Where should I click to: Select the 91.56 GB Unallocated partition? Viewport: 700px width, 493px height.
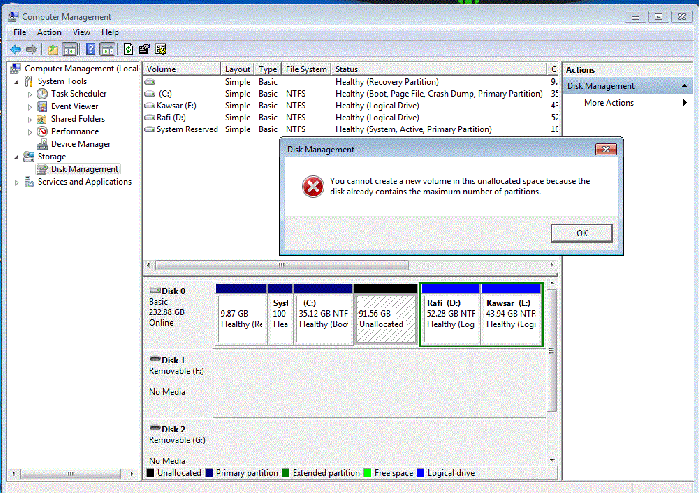click(385, 314)
